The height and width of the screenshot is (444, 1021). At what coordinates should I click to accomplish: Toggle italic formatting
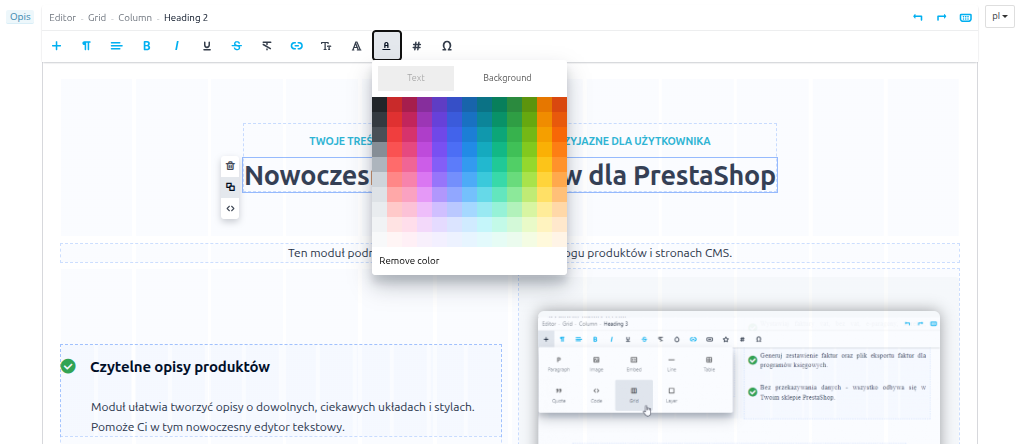(x=176, y=46)
